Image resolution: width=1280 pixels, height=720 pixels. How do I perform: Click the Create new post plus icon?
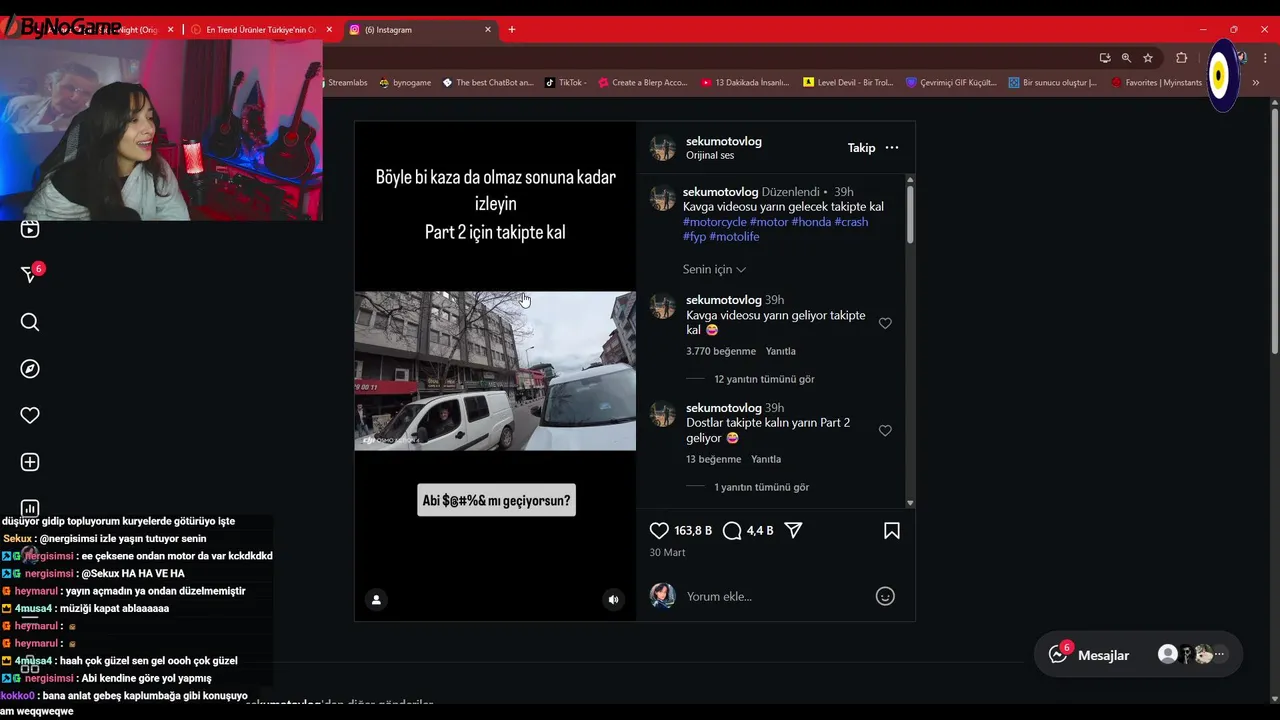tap(30, 462)
